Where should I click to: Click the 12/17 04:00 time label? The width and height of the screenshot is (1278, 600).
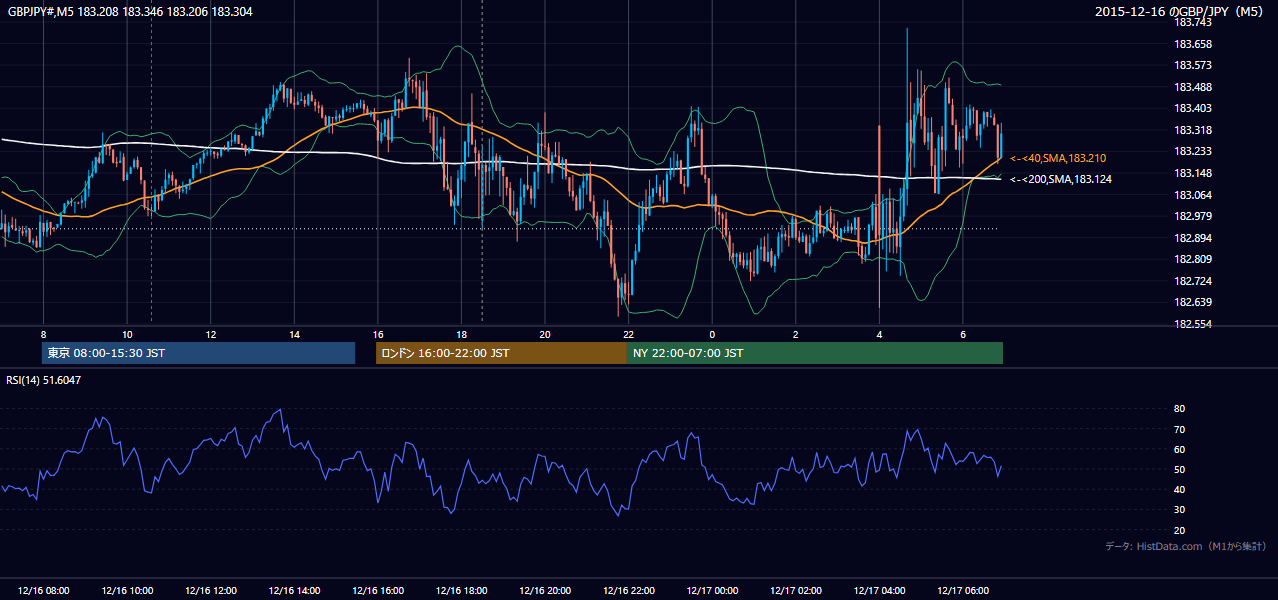(879, 591)
